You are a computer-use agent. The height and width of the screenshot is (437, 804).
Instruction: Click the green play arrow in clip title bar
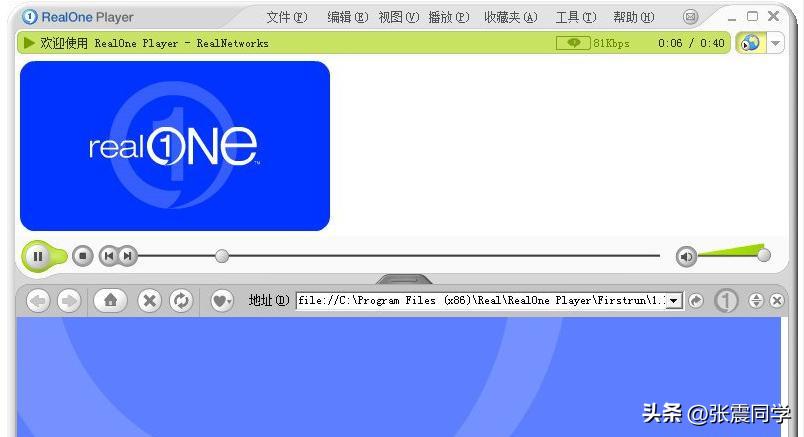point(29,43)
